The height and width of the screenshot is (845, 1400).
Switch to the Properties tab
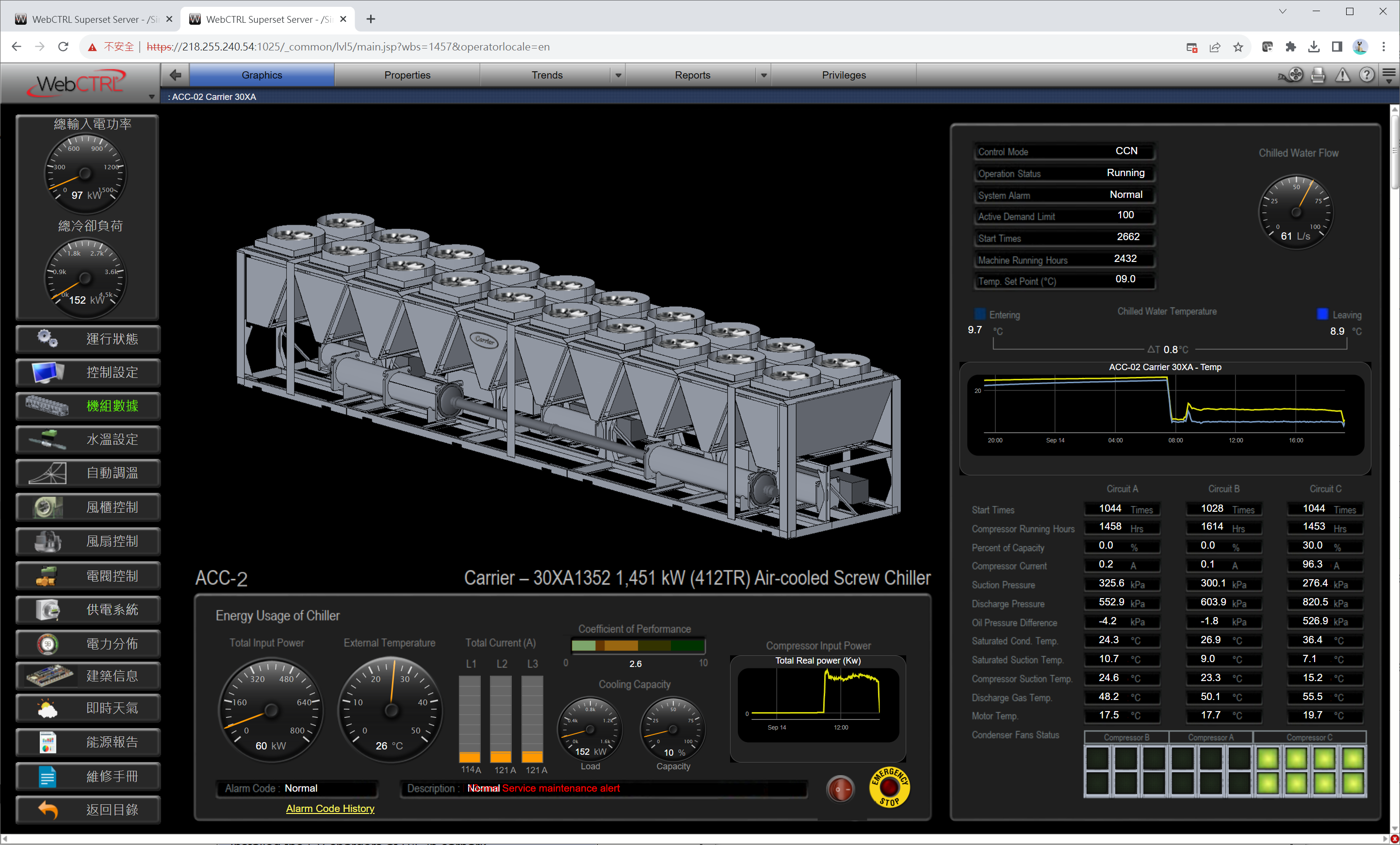[407, 75]
